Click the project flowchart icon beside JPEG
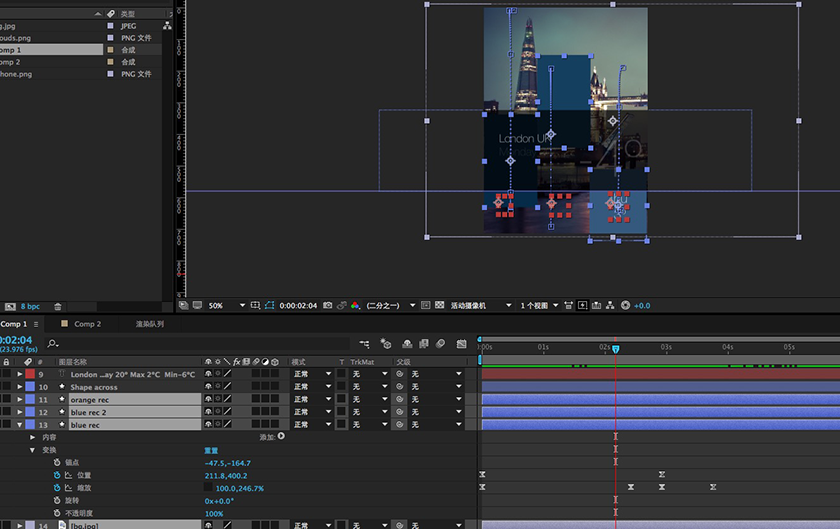Screen dimensions: 840x529 [167, 26]
